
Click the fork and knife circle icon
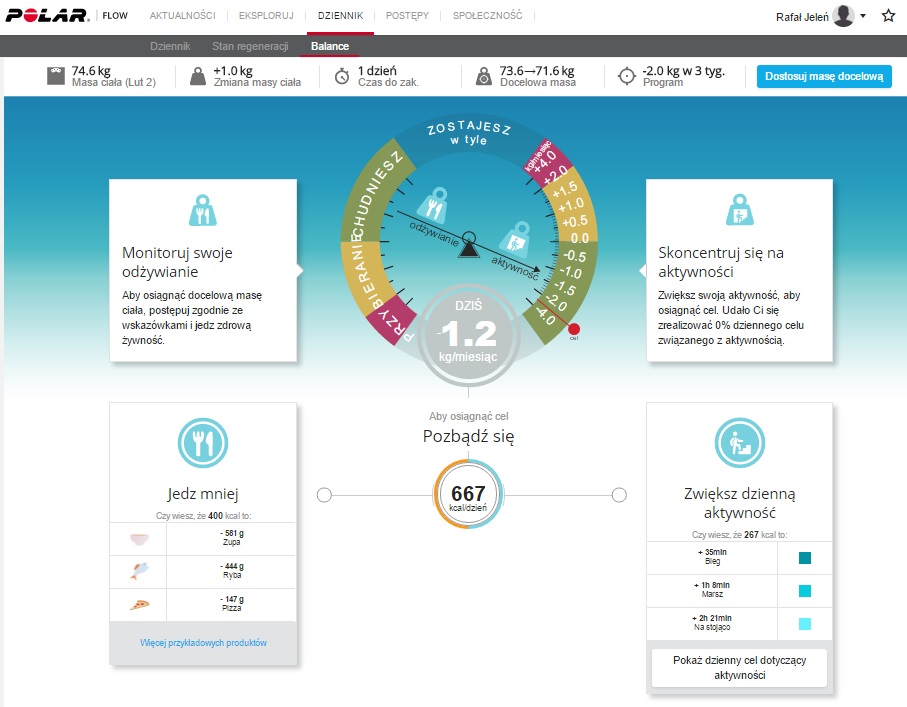click(202, 443)
